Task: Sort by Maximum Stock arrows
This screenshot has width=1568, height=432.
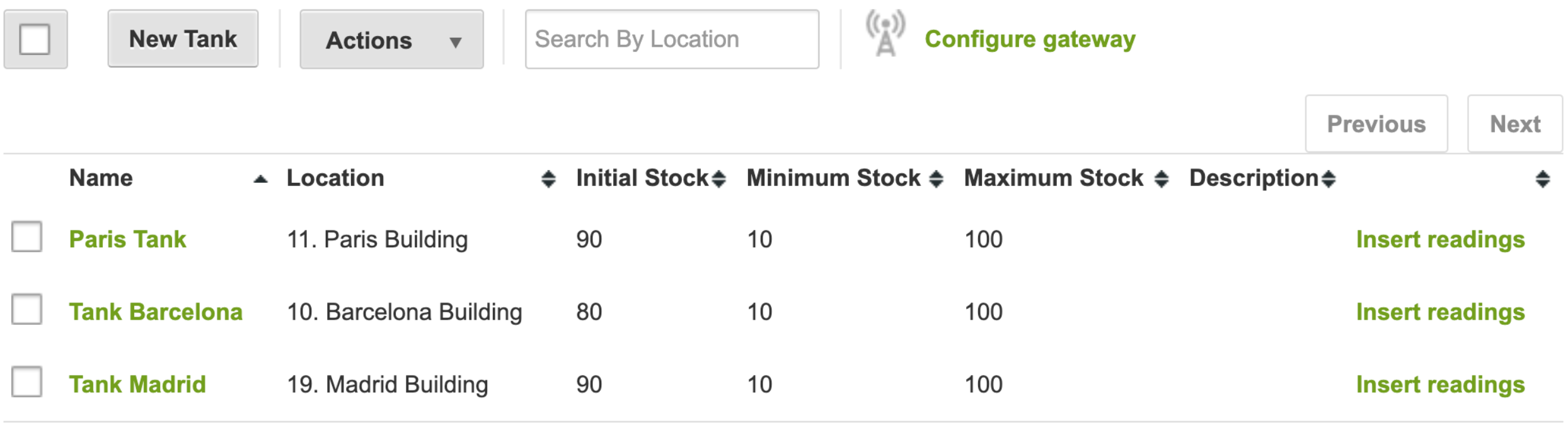Action: [x=1162, y=179]
